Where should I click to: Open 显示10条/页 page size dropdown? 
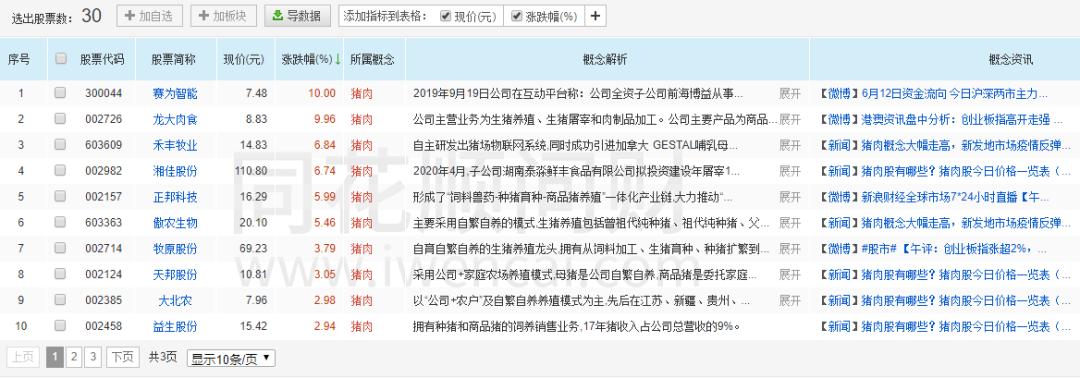(x=231, y=358)
